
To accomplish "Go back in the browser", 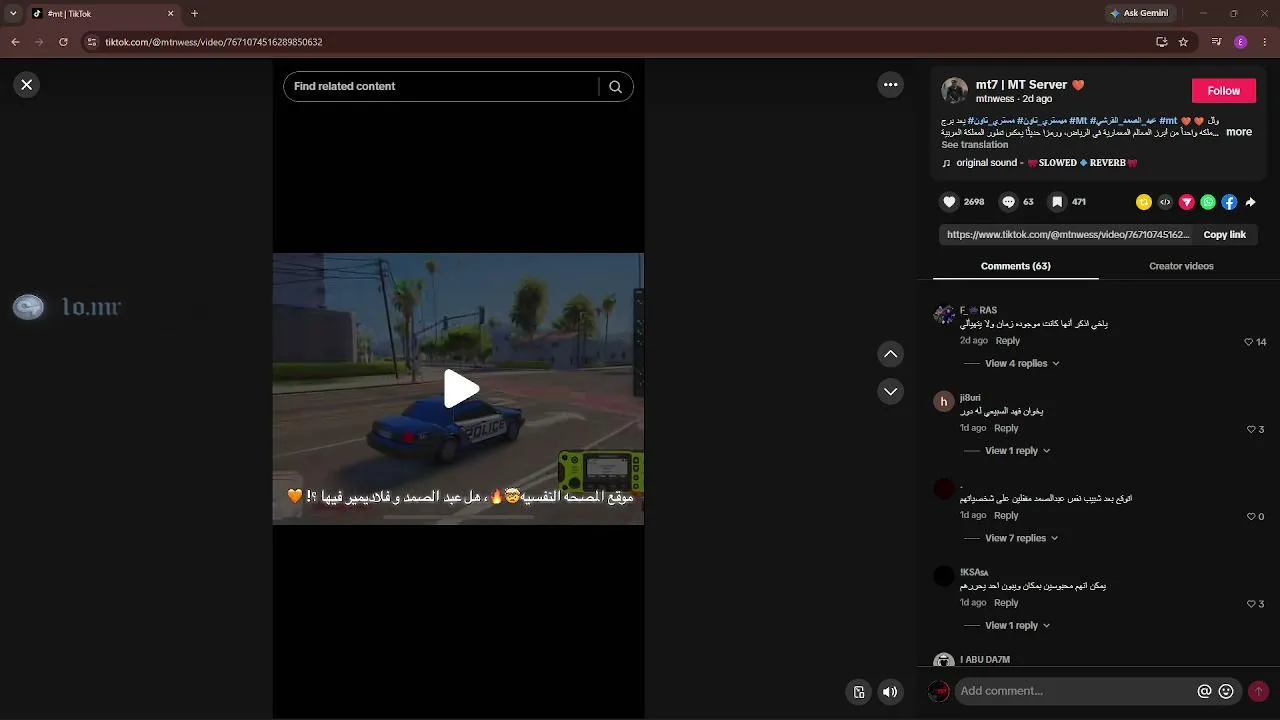I will pos(15,42).
